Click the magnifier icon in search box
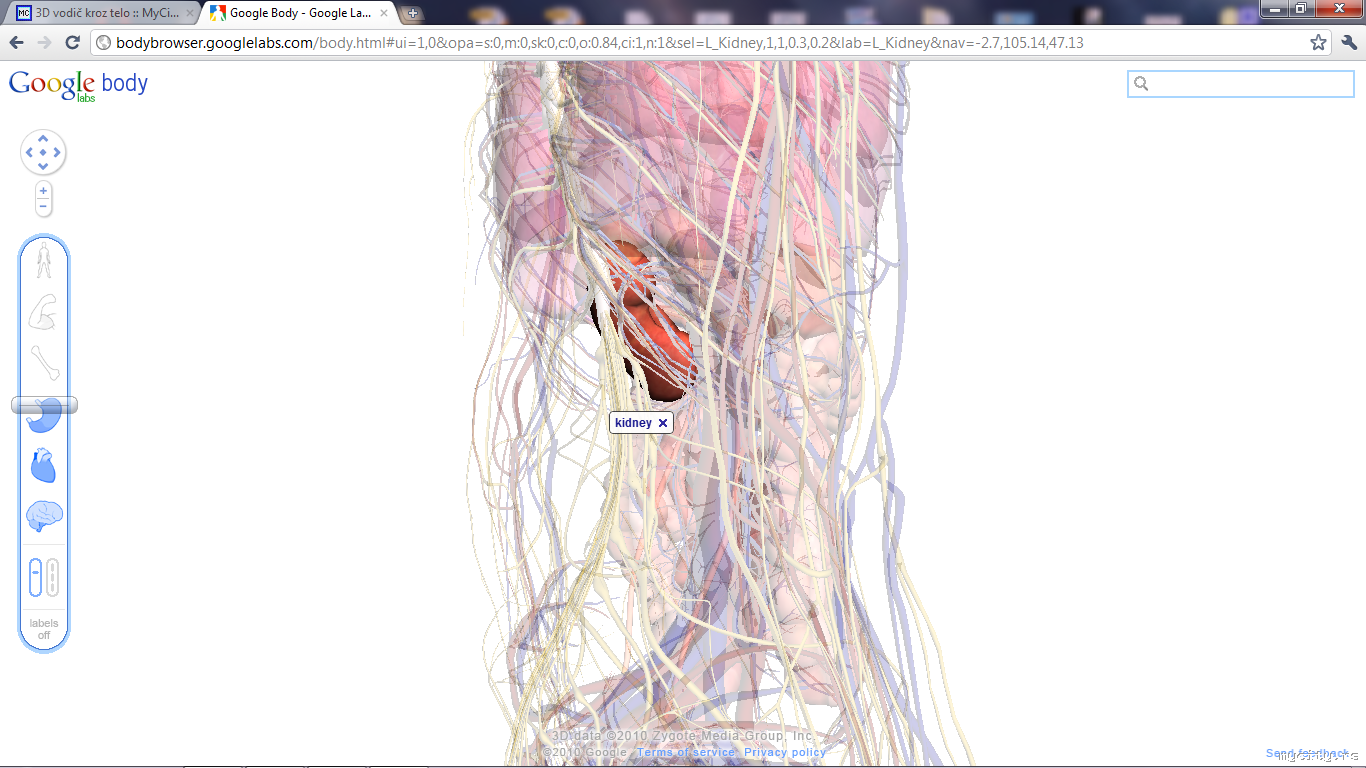This screenshot has height=768, width=1366. click(1142, 84)
